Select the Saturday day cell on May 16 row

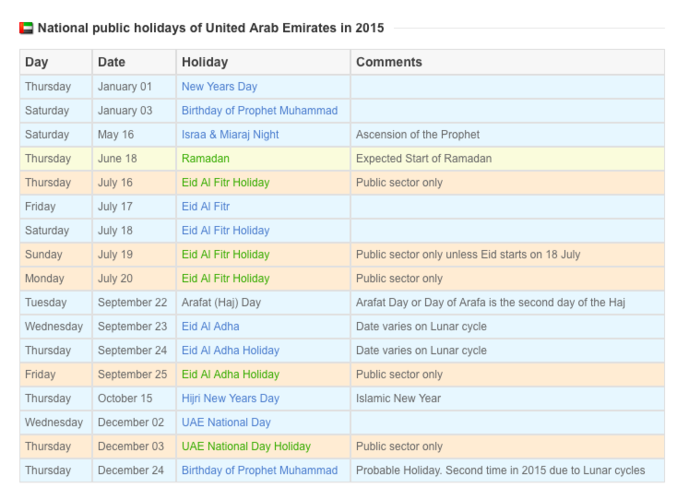[56, 135]
